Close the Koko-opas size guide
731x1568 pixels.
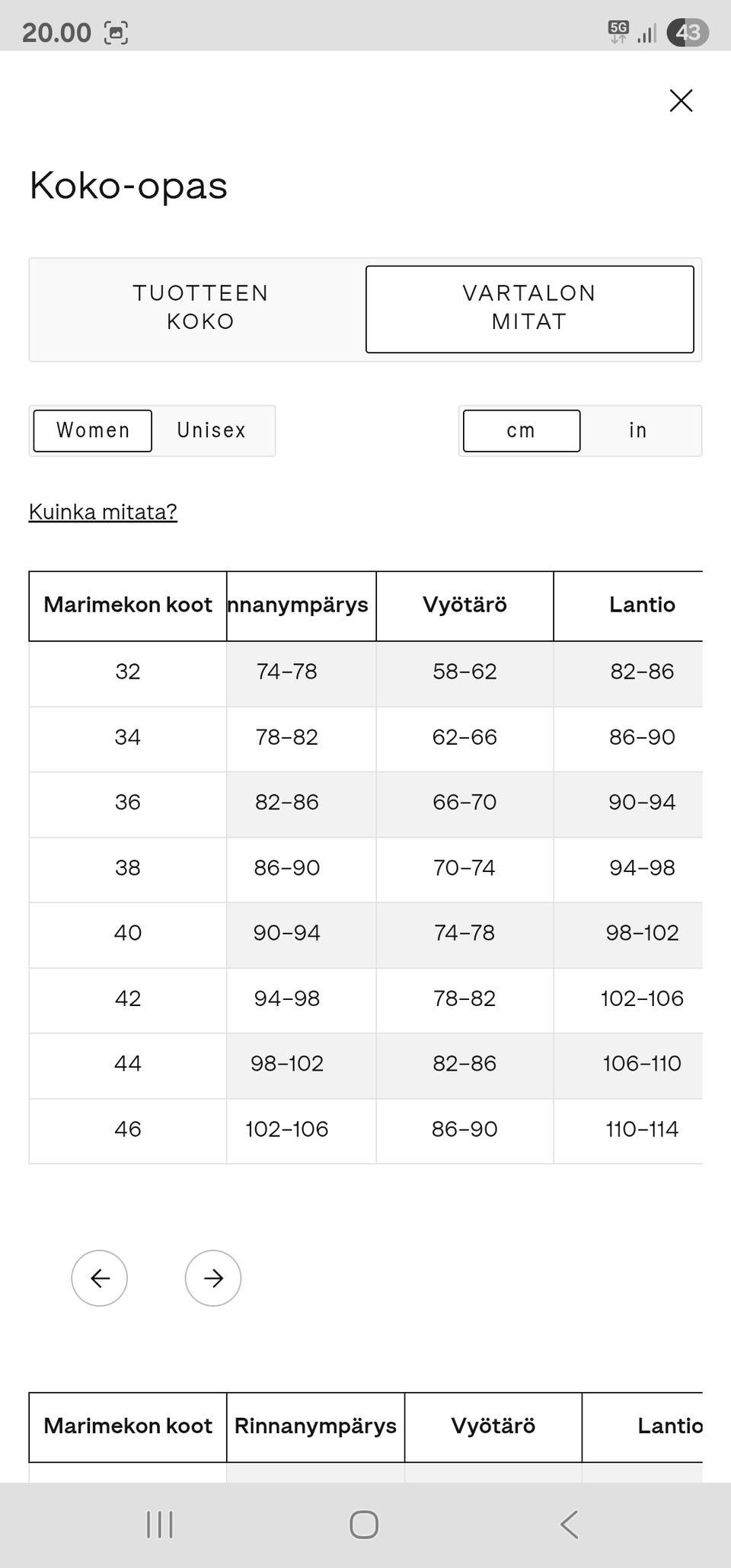point(681,101)
